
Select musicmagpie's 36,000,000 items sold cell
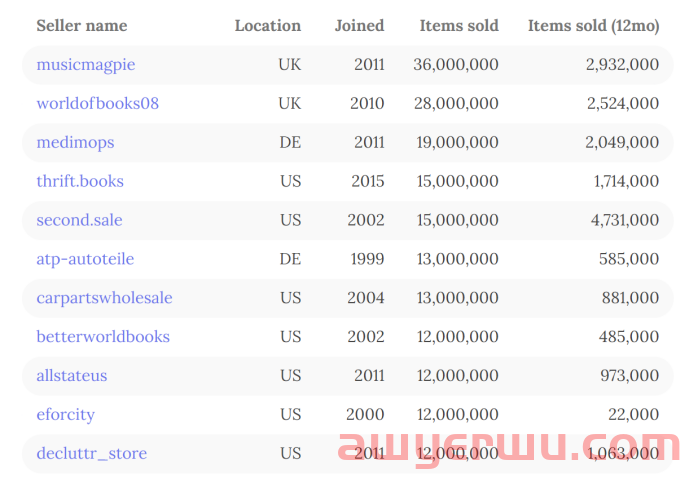tap(456, 65)
